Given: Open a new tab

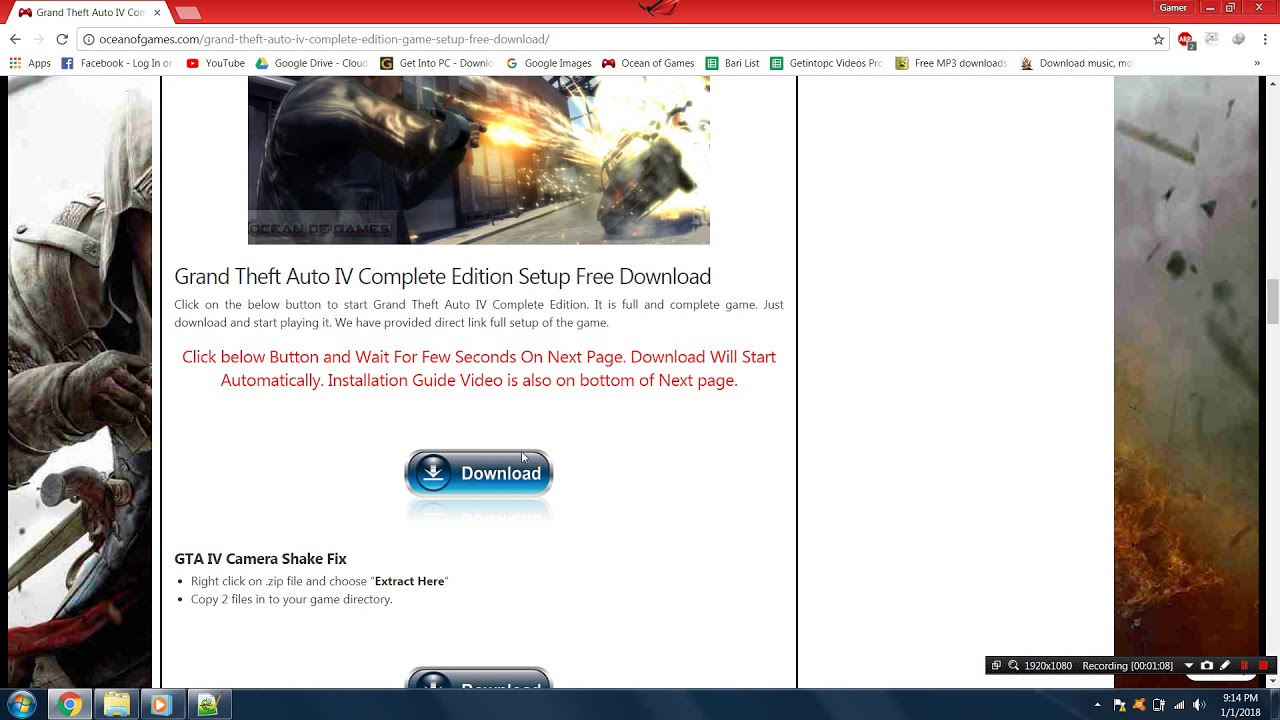Looking at the screenshot, I should (x=187, y=12).
